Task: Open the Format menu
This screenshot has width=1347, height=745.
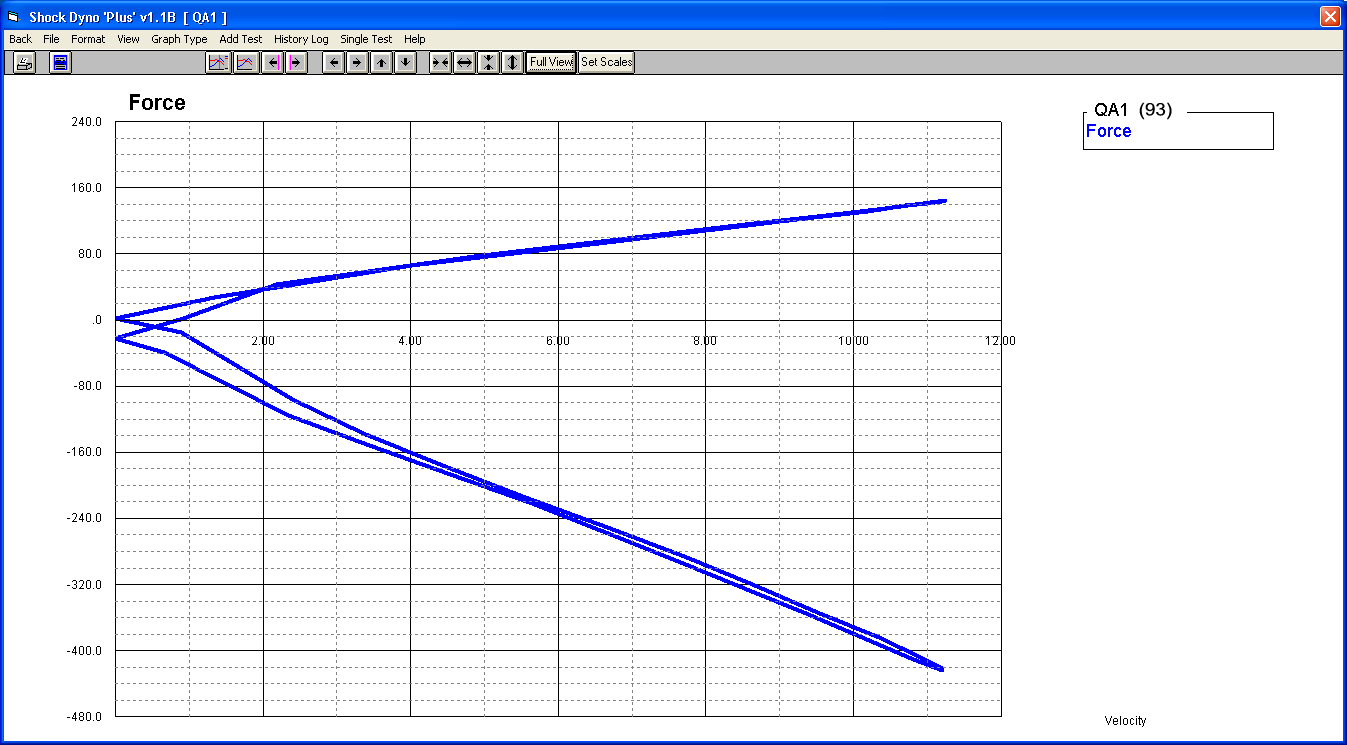Action: 88,39
